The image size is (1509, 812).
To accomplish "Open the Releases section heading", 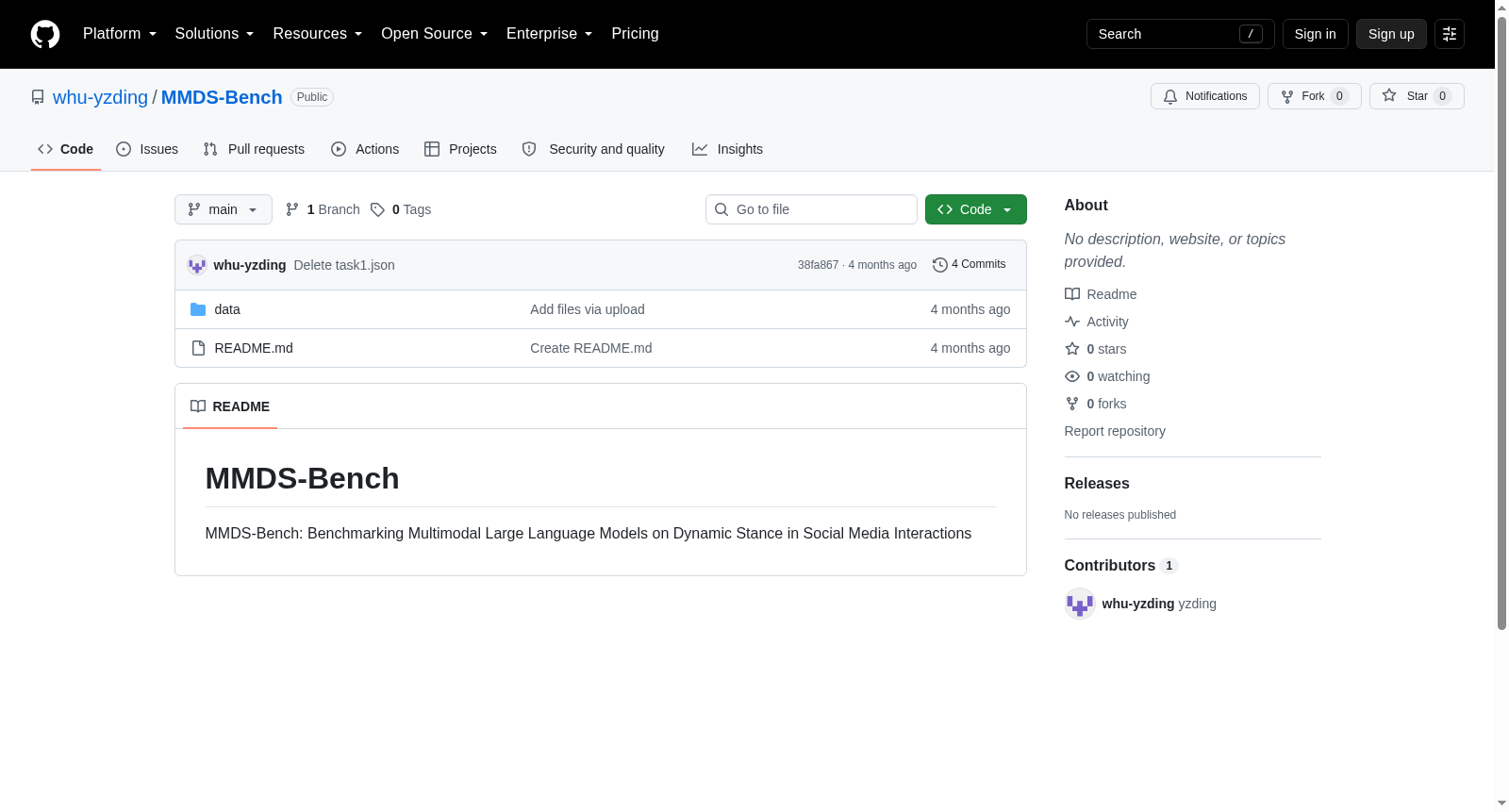I will 1097,483.
